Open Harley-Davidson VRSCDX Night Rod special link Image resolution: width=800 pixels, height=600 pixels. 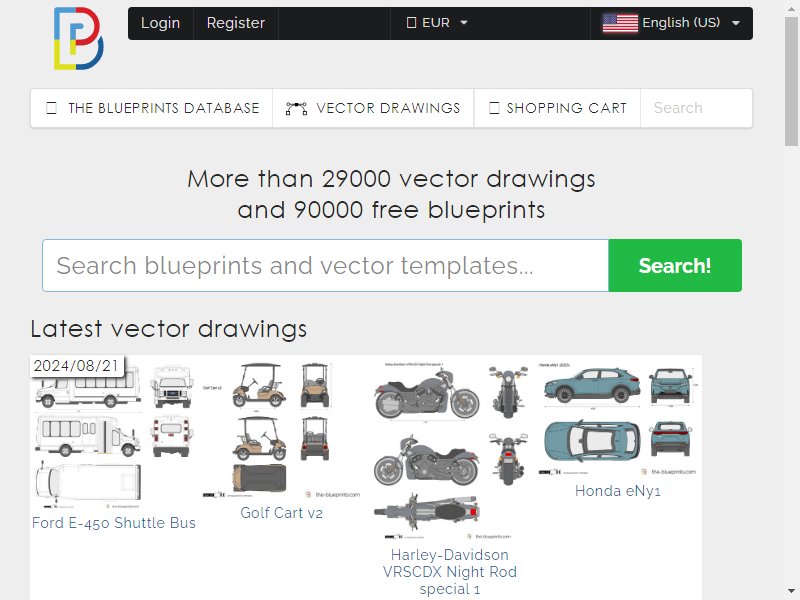click(449, 571)
